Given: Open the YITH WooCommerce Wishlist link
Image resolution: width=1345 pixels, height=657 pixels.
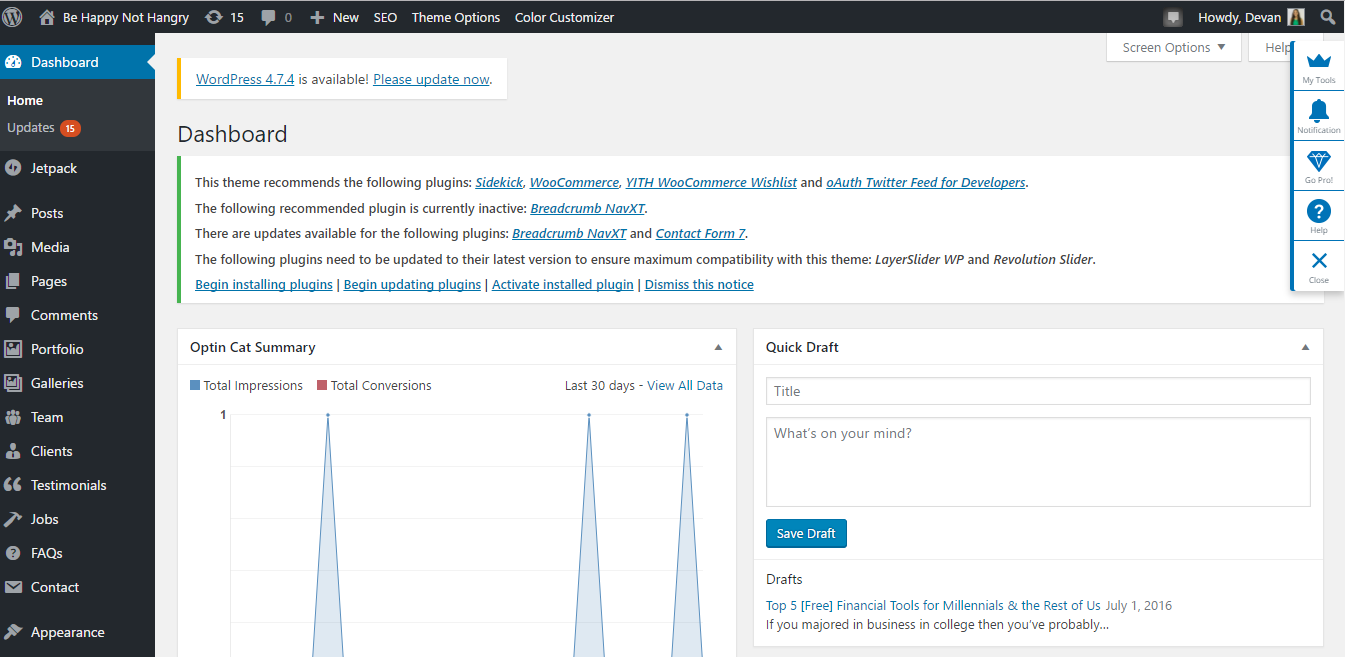Looking at the screenshot, I should click(x=711, y=183).
